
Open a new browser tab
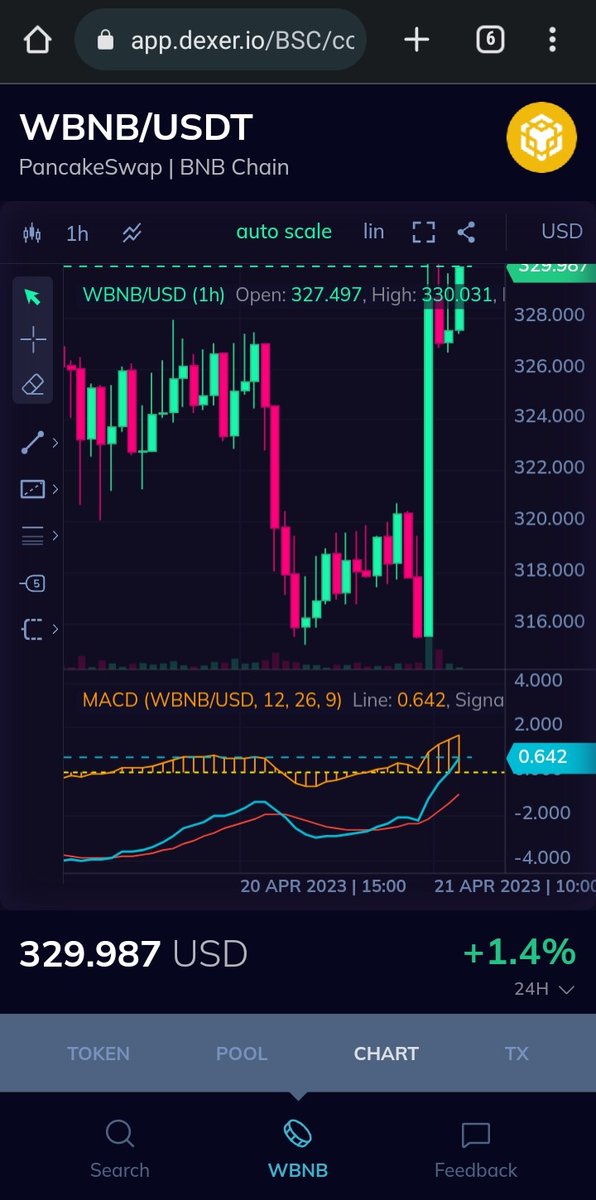click(416, 40)
